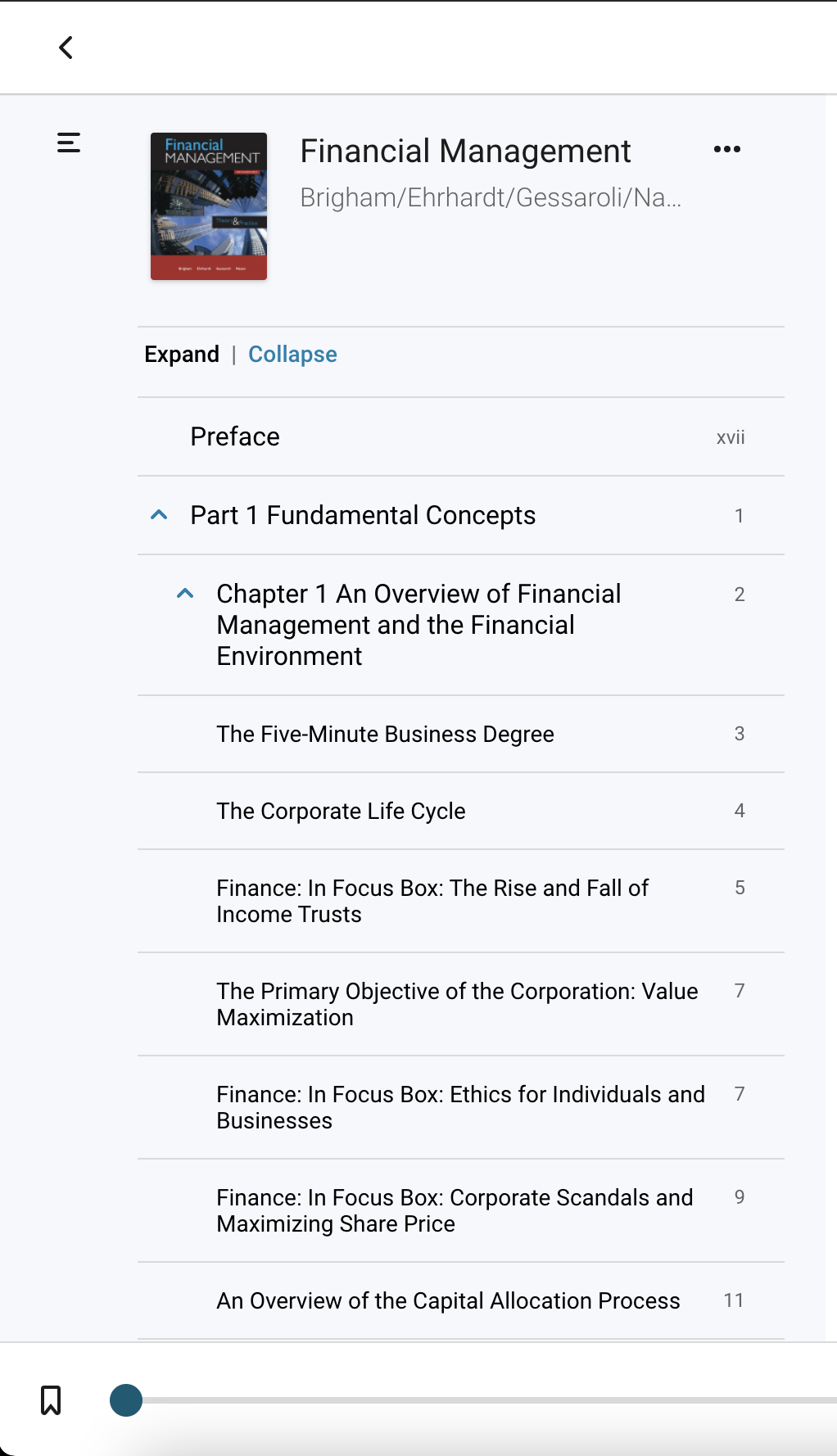Go back using the top-left arrow
The height and width of the screenshot is (1456, 837).
tap(66, 47)
